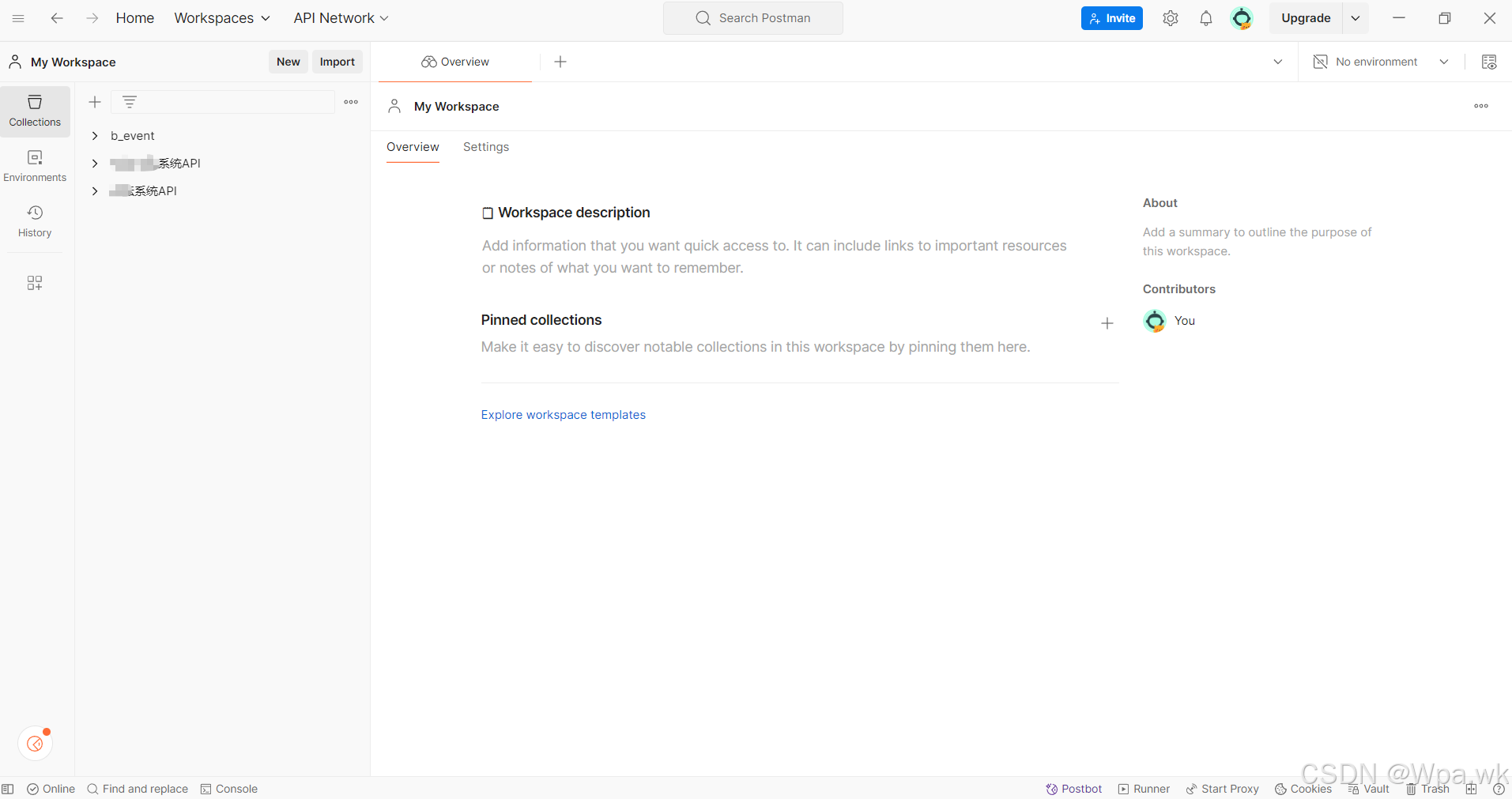This screenshot has height=799, width=1512.
Task: Open the Console
Action: coord(229,789)
